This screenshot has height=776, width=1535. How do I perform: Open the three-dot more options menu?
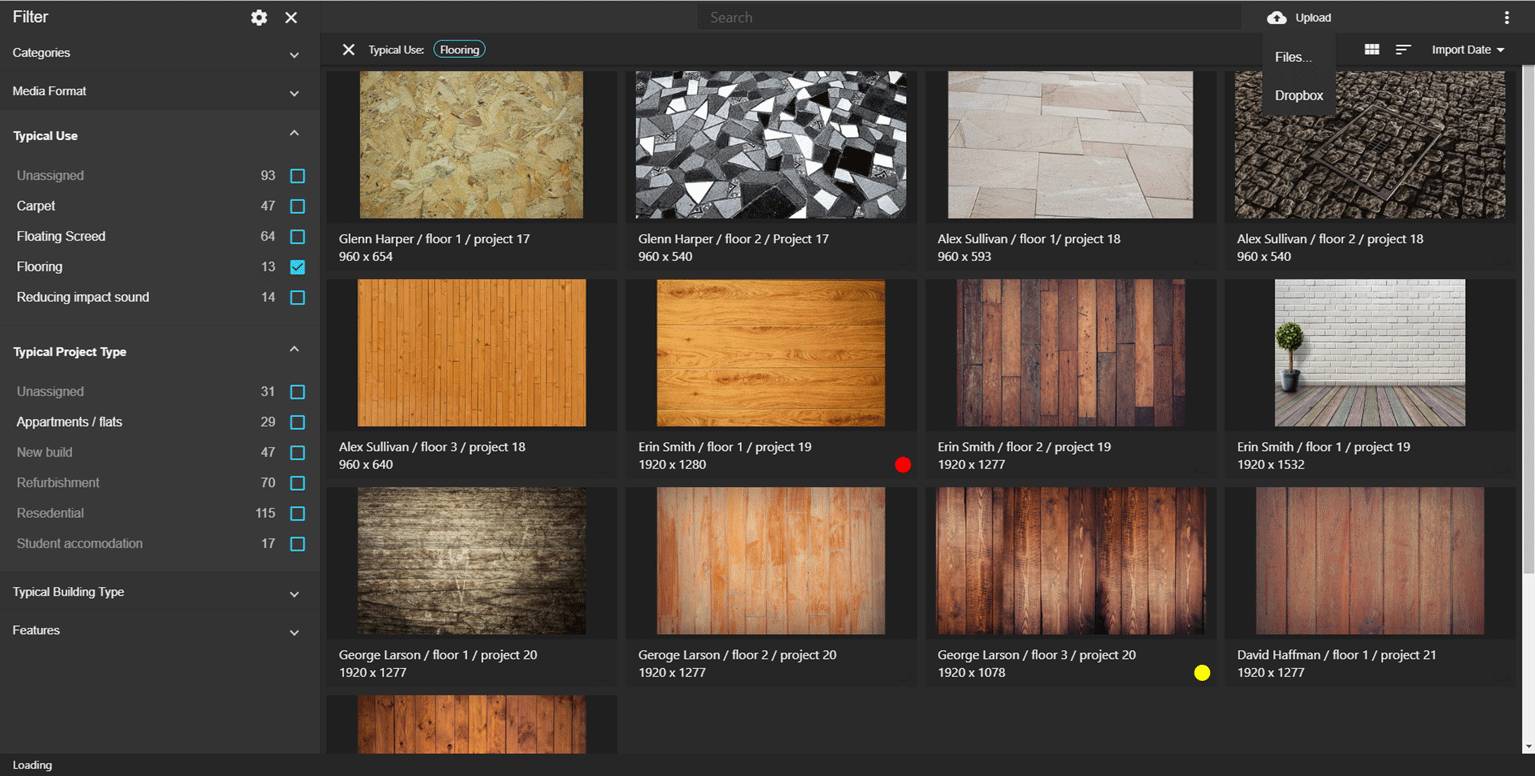click(1507, 17)
